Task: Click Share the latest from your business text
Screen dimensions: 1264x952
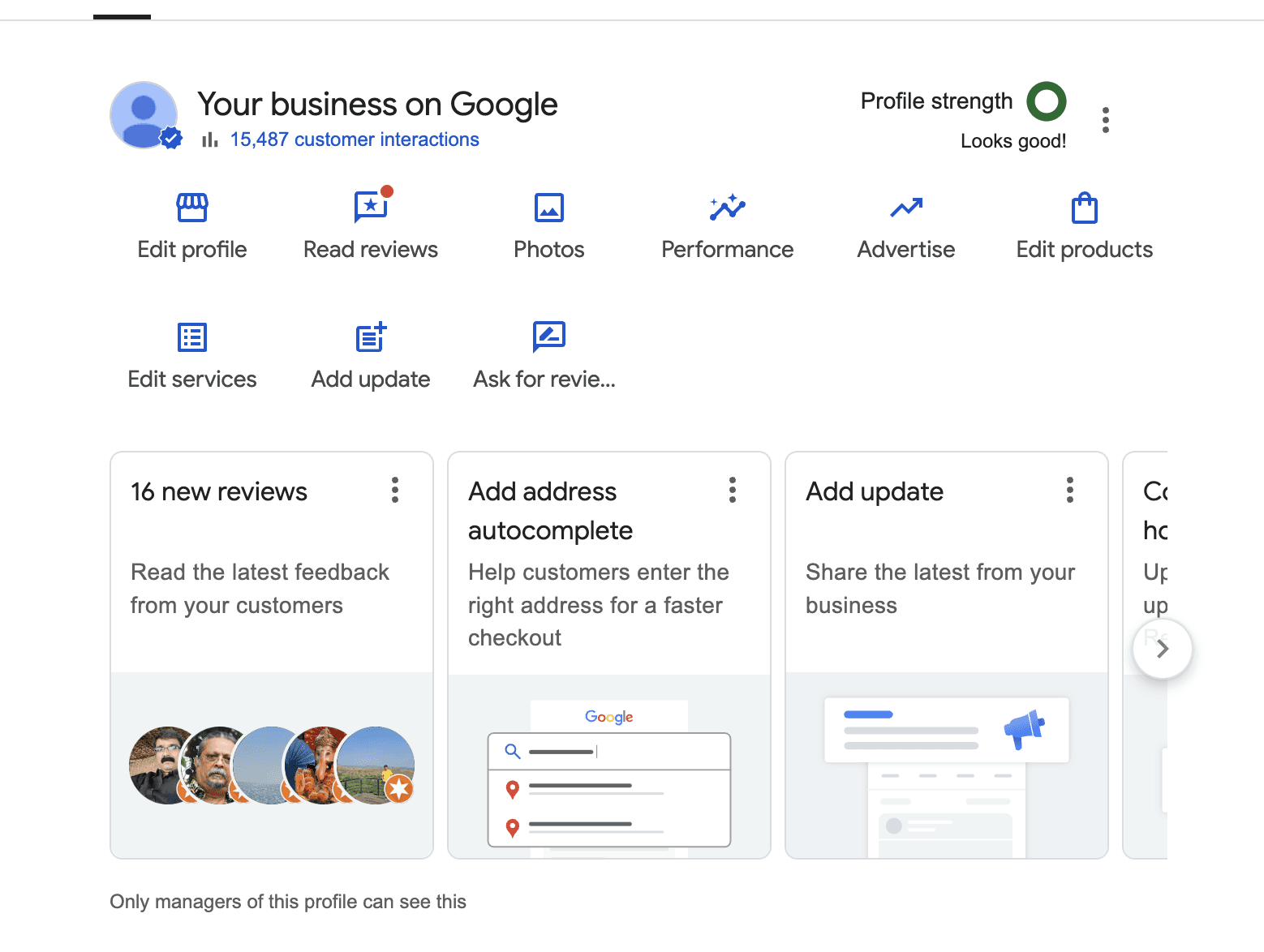Action: [940, 589]
